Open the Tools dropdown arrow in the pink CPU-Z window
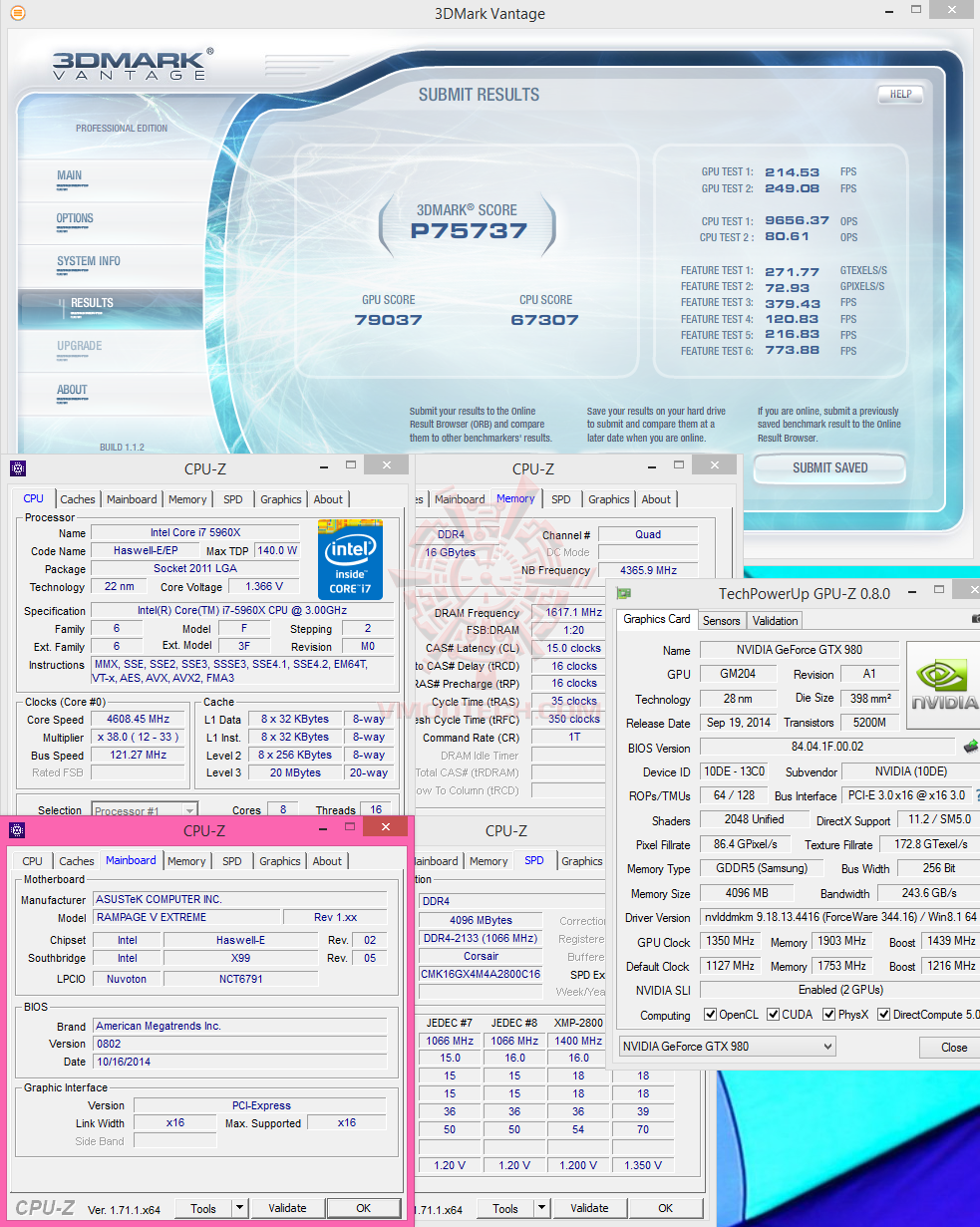The image size is (980, 1227). click(x=239, y=1208)
